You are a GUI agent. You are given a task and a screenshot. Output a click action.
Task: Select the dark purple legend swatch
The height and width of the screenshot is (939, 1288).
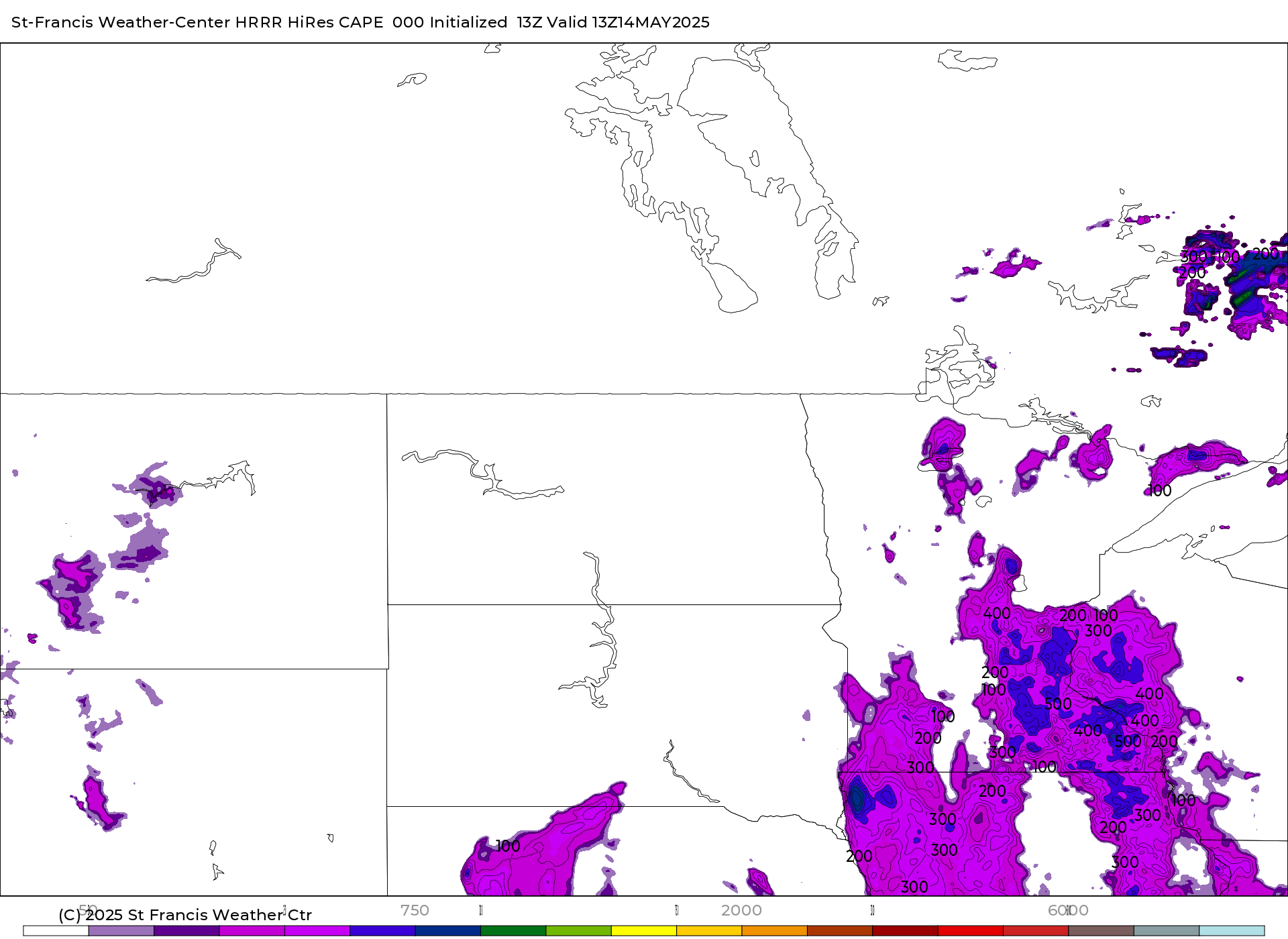[x=186, y=931]
